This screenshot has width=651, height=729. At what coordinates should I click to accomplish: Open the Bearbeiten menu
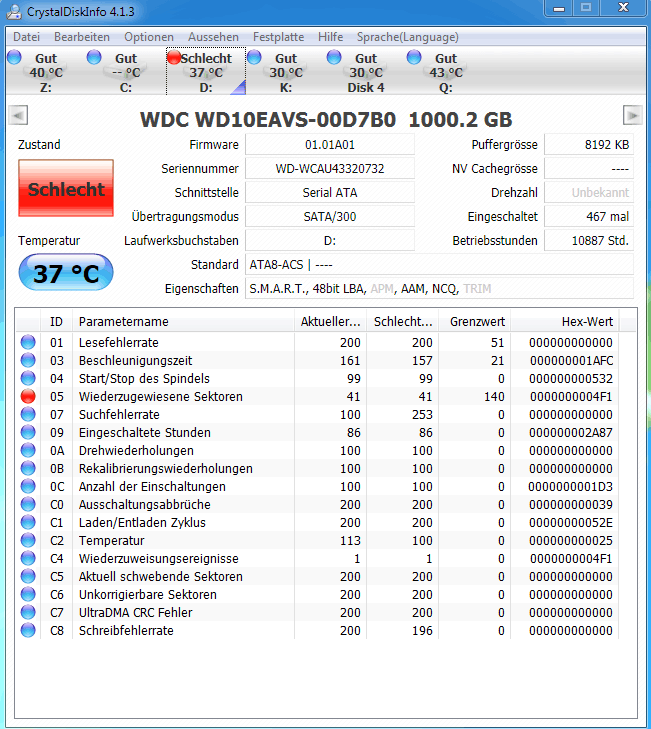(x=82, y=37)
